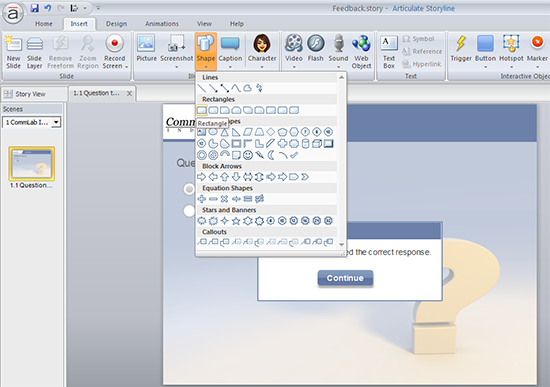Select the 1.1 Question slide thumbnail
550x387 pixels.
[32, 164]
